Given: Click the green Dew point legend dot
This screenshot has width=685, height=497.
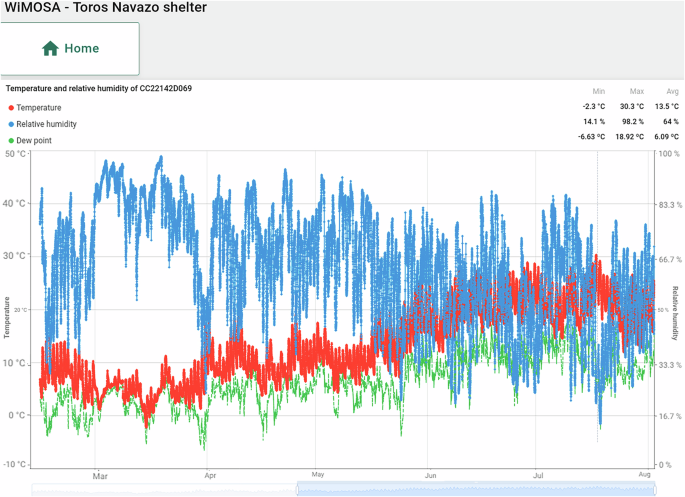Looking at the screenshot, I should (11, 141).
